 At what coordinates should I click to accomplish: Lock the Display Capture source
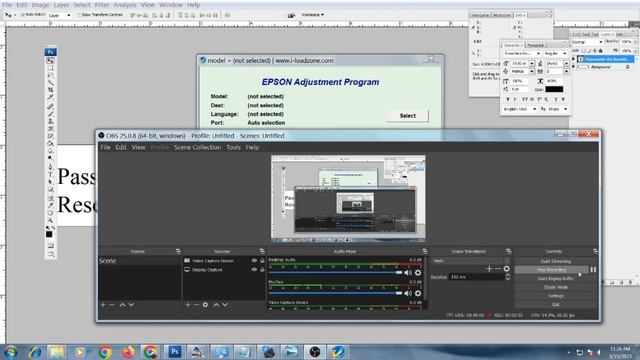(x=262, y=269)
